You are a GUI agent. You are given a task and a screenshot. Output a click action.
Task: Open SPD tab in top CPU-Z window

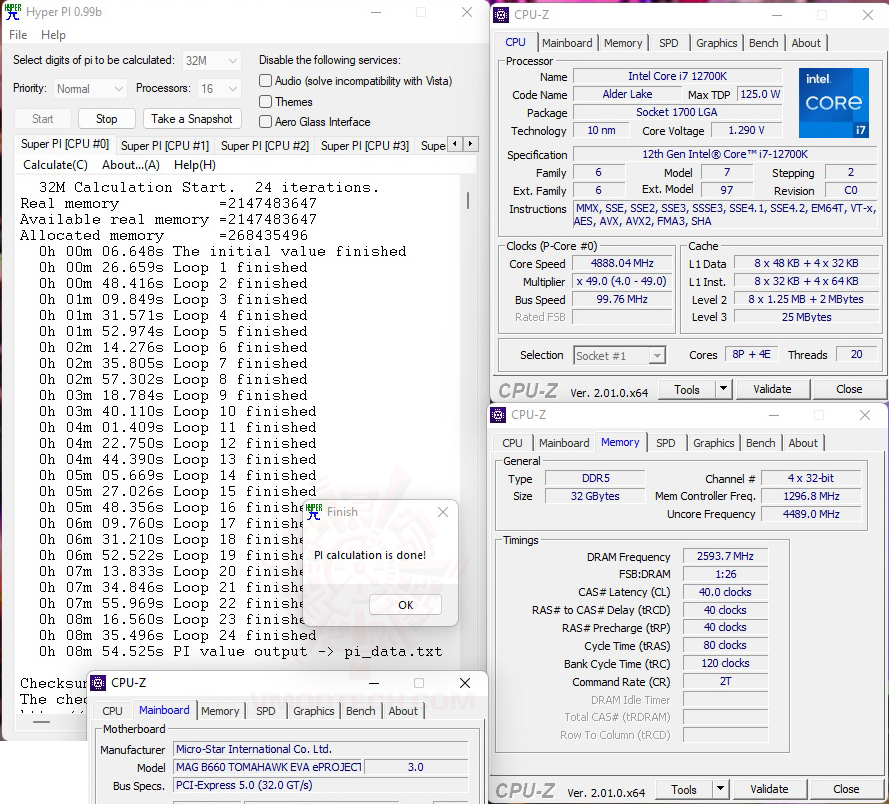(x=668, y=43)
